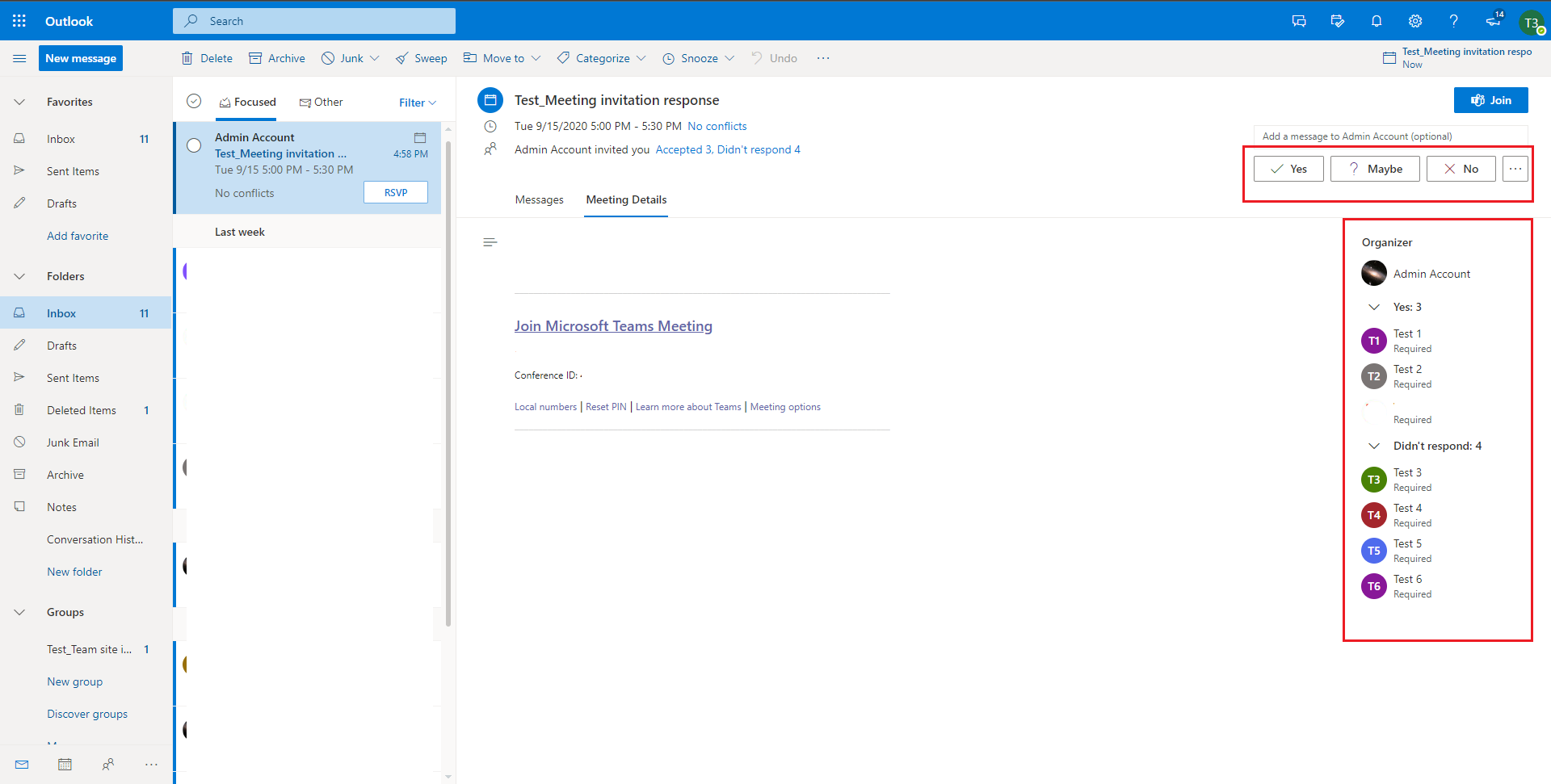The width and height of the screenshot is (1551, 784).
Task: Open the Help question mark
Action: [x=1454, y=21]
